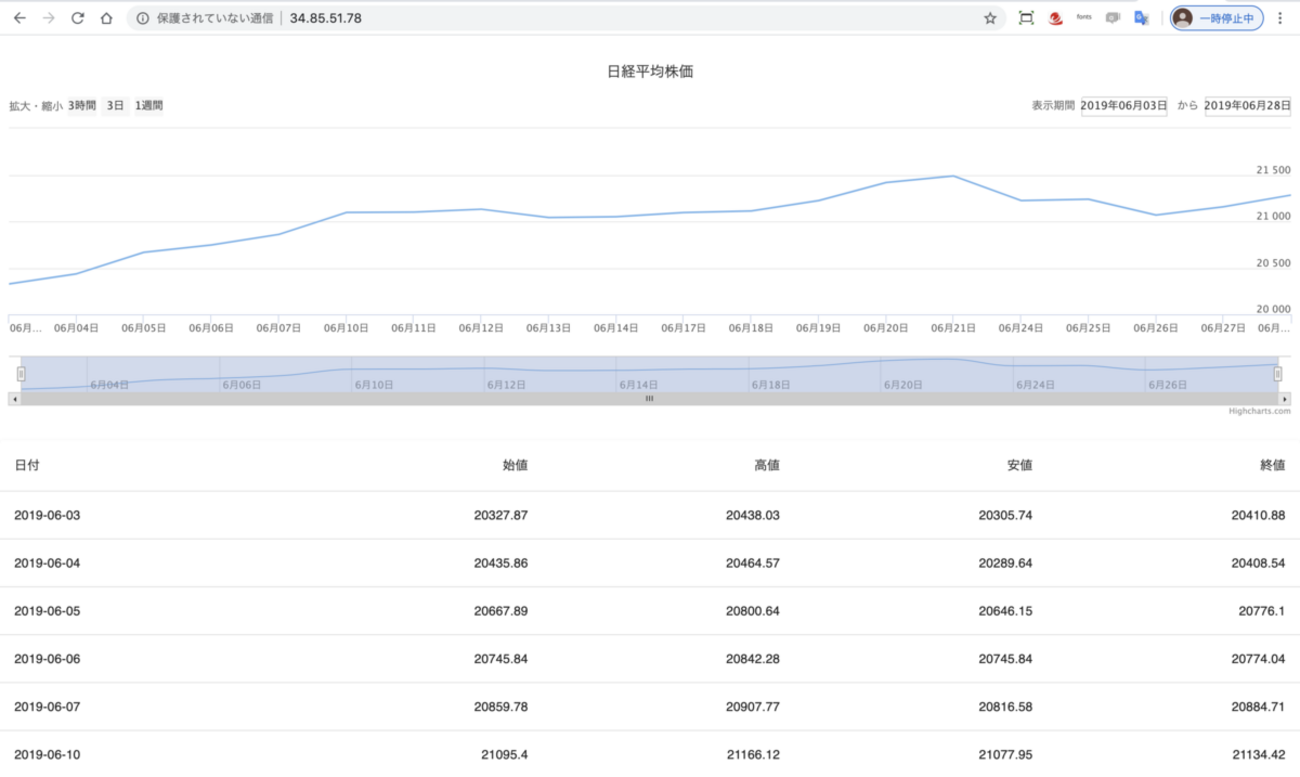The width and height of the screenshot is (1300, 777).
Task: Open the paused profile button
Action: pos(1216,18)
